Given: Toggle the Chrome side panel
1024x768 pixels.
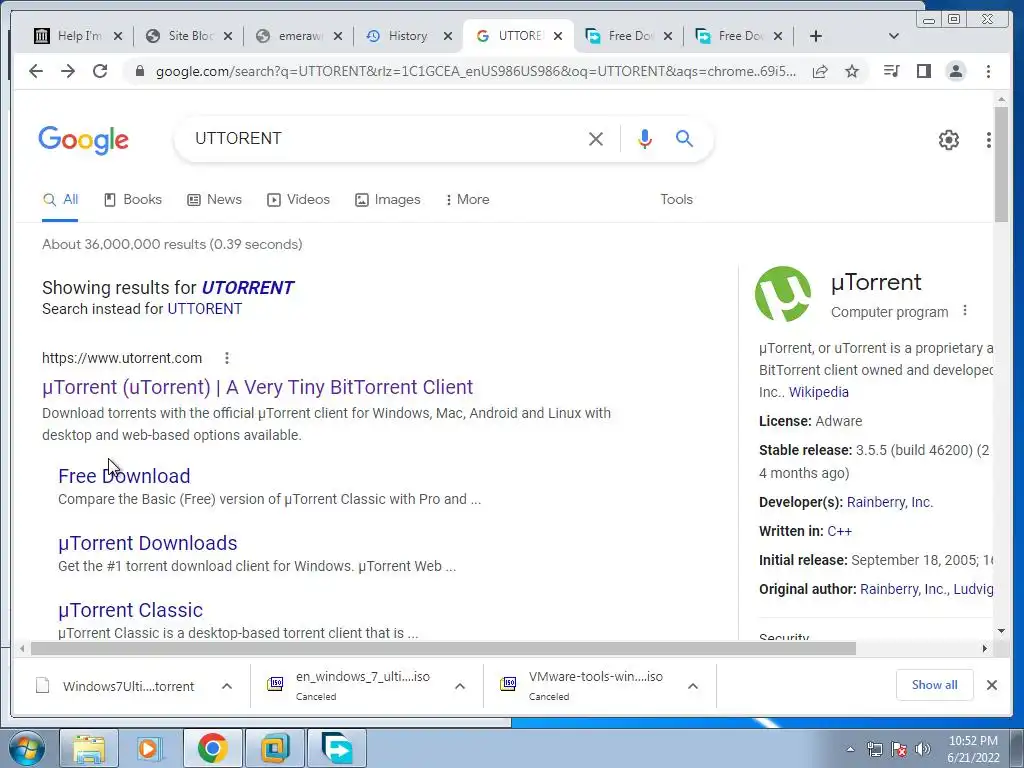Looking at the screenshot, I should [923, 71].
